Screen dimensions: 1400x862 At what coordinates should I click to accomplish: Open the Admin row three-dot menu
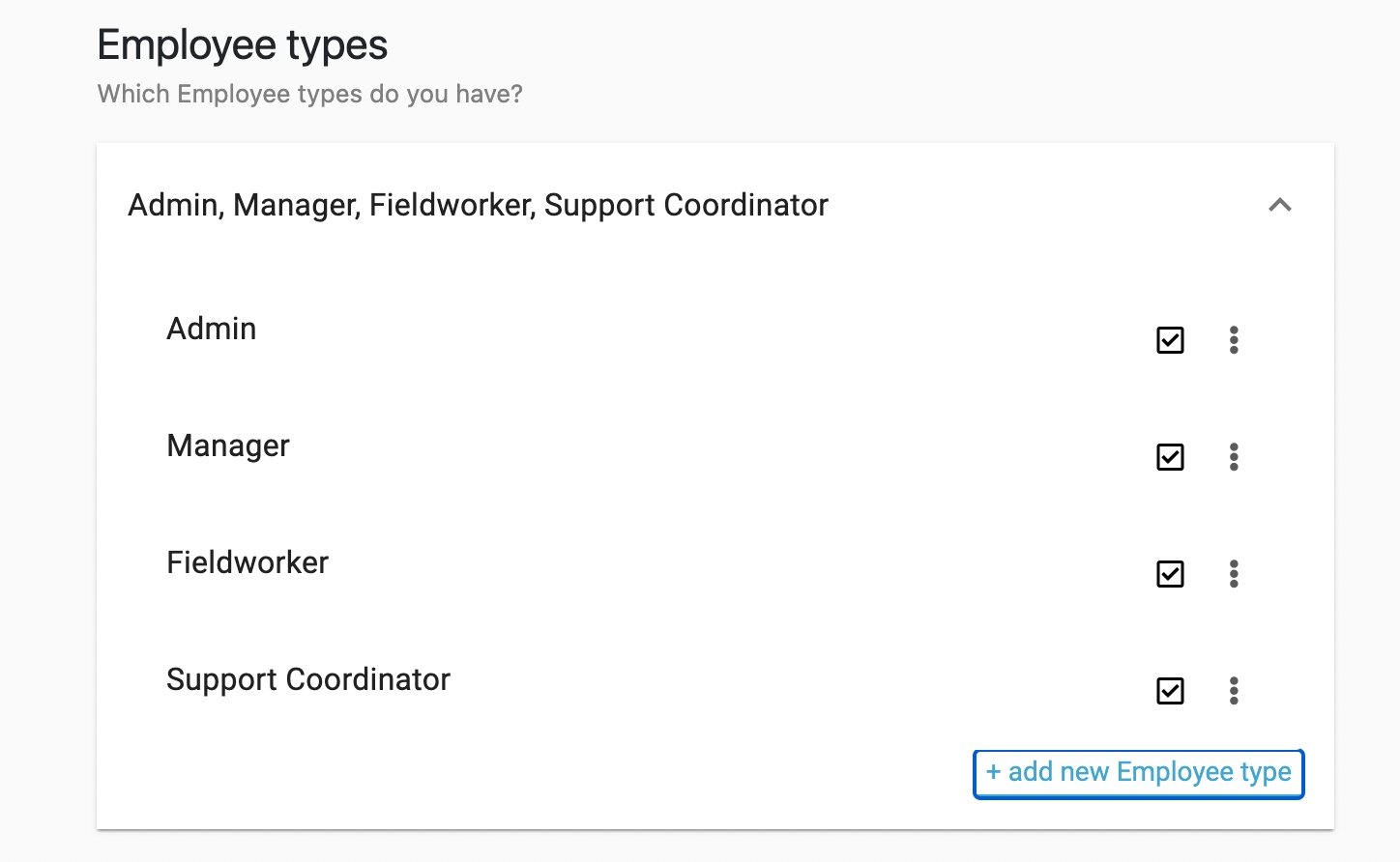[1234, 340]
